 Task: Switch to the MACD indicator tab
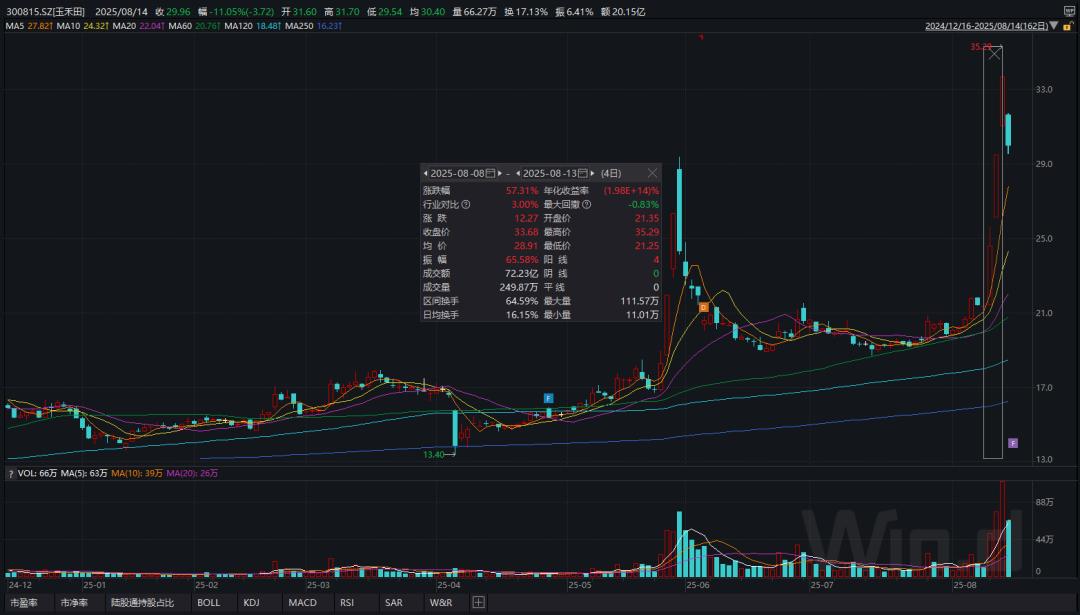(x=302, y=603)
